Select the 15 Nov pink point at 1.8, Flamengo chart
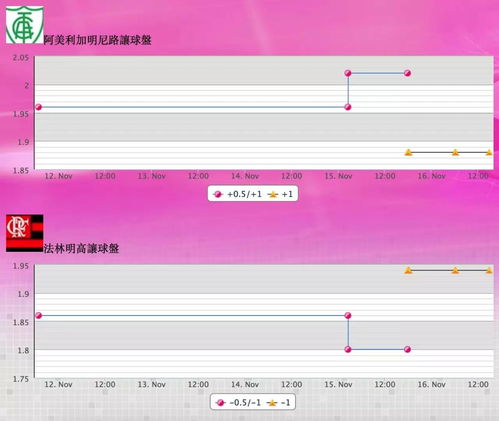This screenshot has width=499, height=421. [348, 349]
